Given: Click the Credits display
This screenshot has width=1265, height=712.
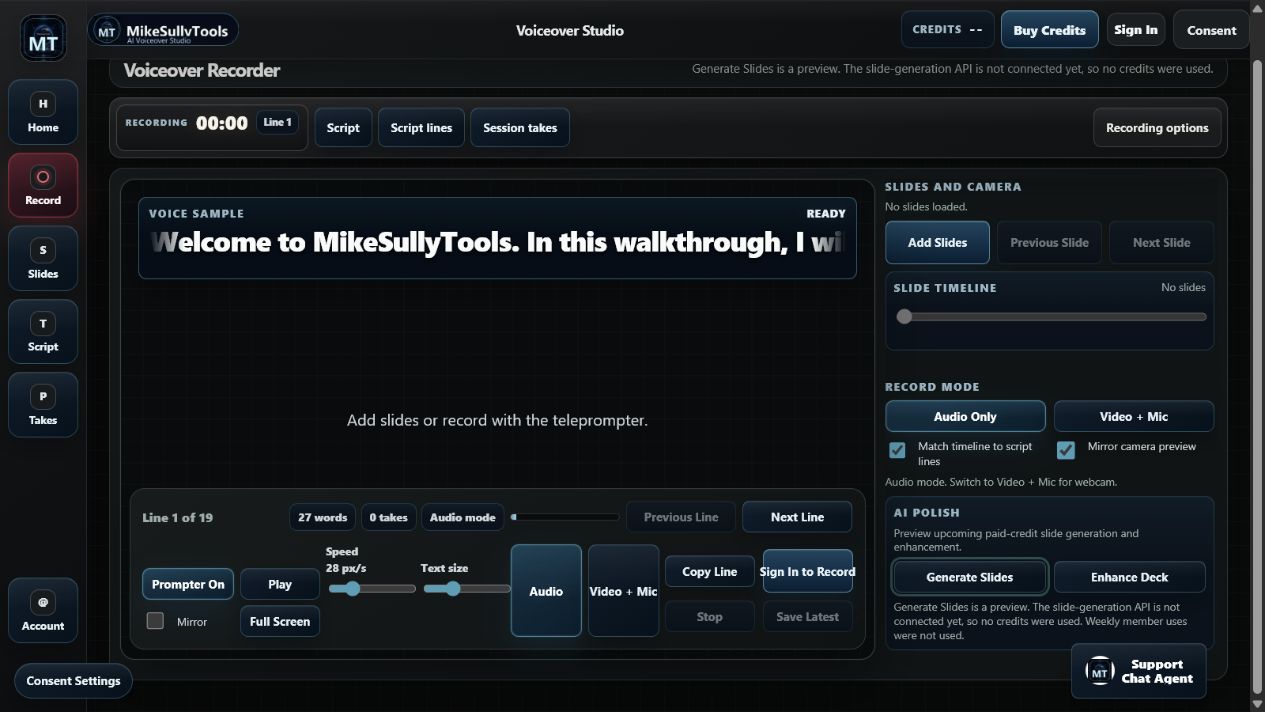Looking at the screenshot, I should click(x=948, y=30).
